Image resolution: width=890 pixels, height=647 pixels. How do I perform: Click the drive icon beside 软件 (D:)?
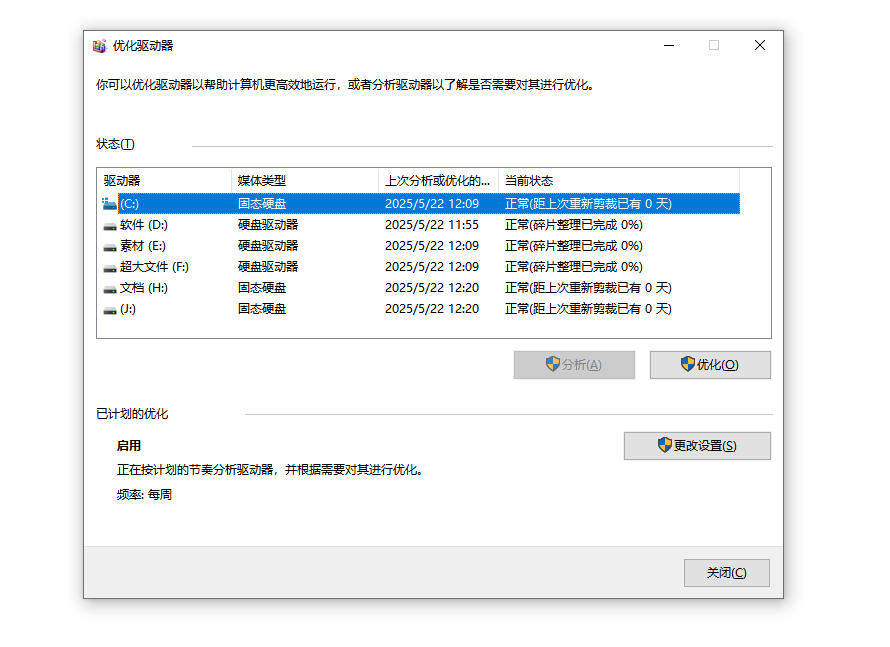[x=110, y=226]
